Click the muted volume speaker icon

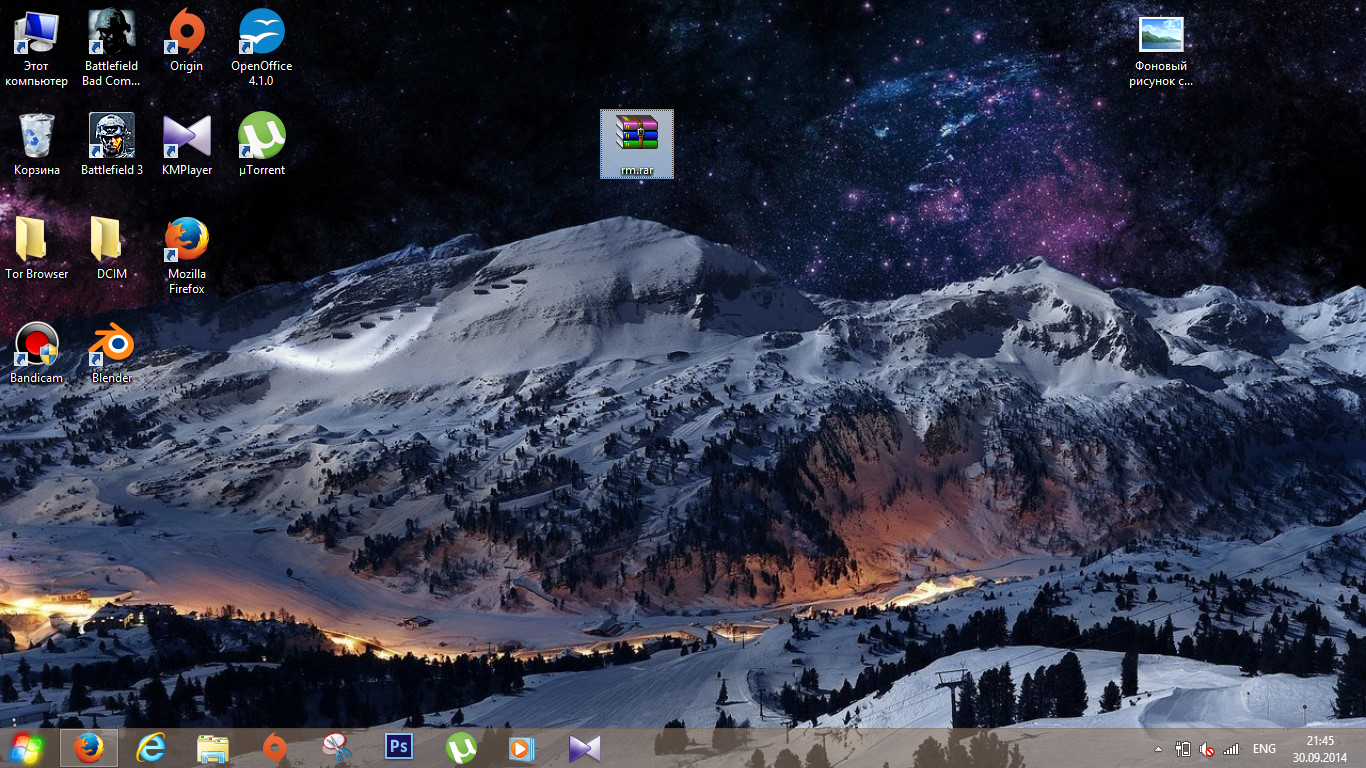click(x=1207, y=749)
